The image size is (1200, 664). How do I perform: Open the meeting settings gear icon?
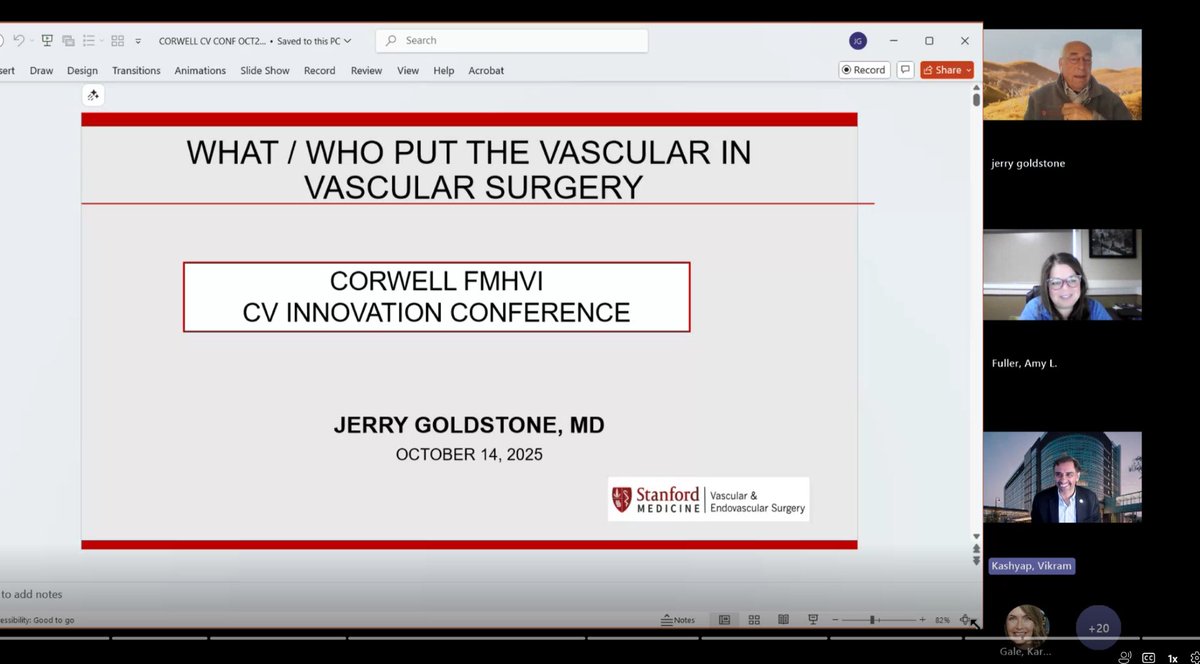[x=1196, y=658]
